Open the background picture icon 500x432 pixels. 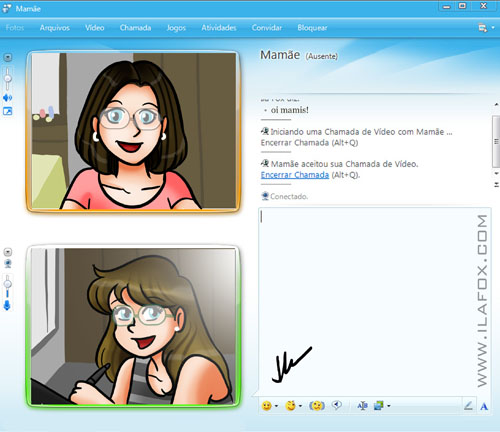pos(379,405)
